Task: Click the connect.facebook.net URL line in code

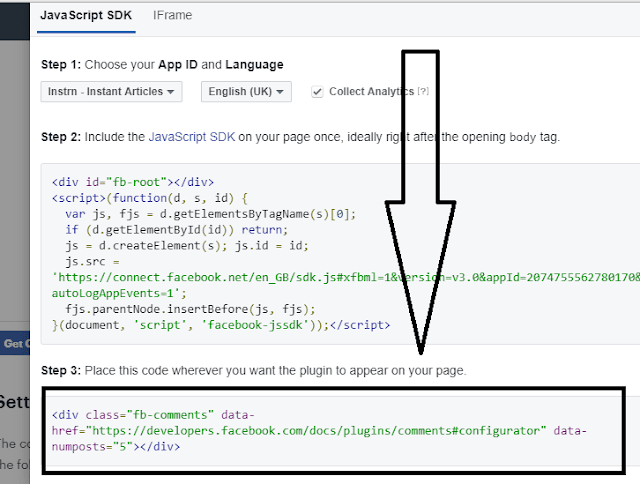Action: click(x=346, y=278)
